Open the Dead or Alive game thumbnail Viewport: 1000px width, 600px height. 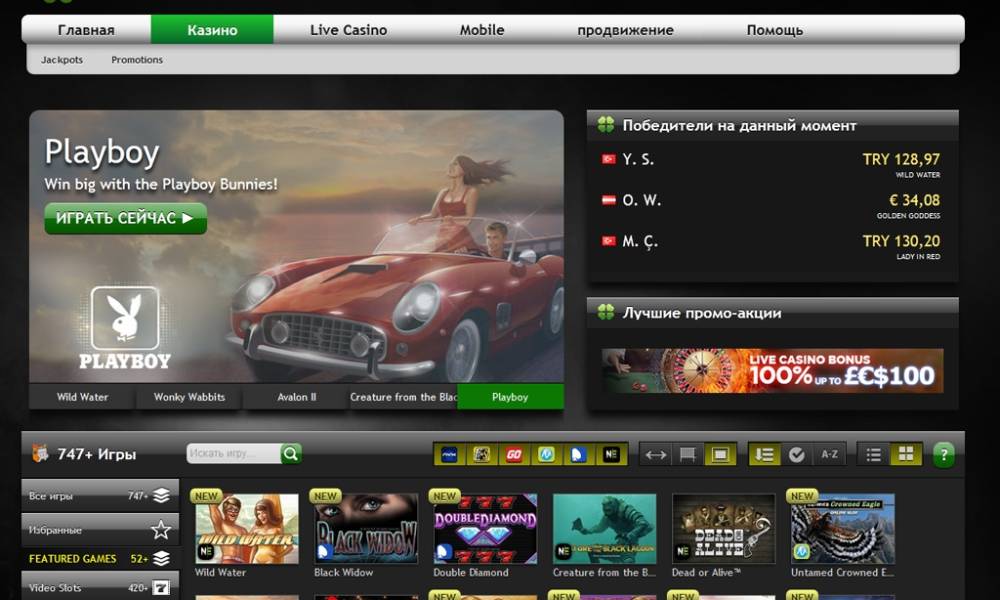724,529
